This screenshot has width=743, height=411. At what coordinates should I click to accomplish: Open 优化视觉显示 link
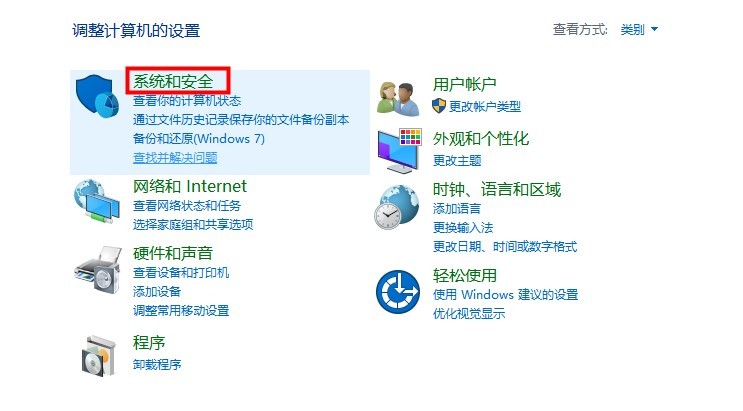click(469, 313)
